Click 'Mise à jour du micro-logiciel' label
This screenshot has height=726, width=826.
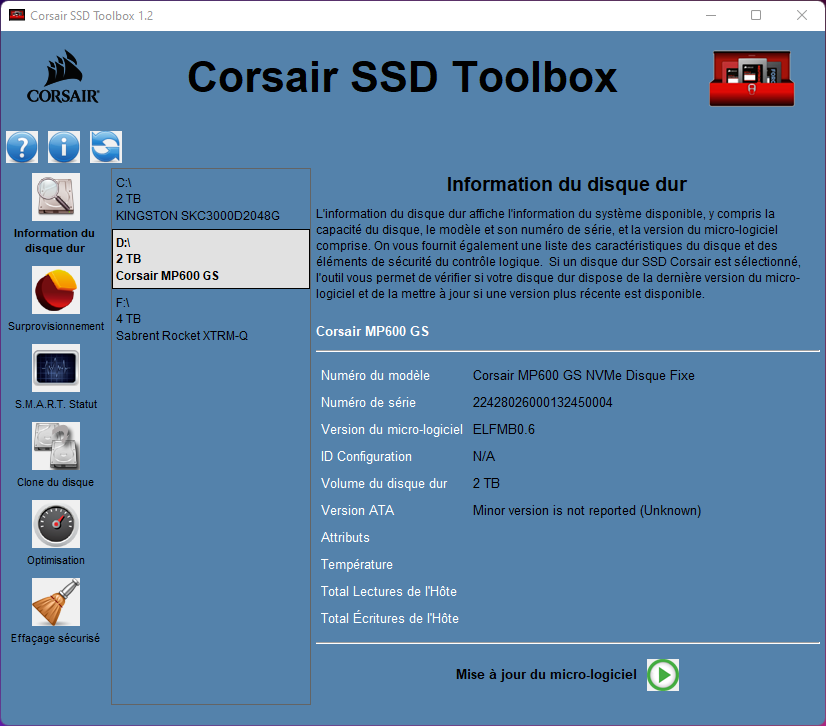coord(546,675)
